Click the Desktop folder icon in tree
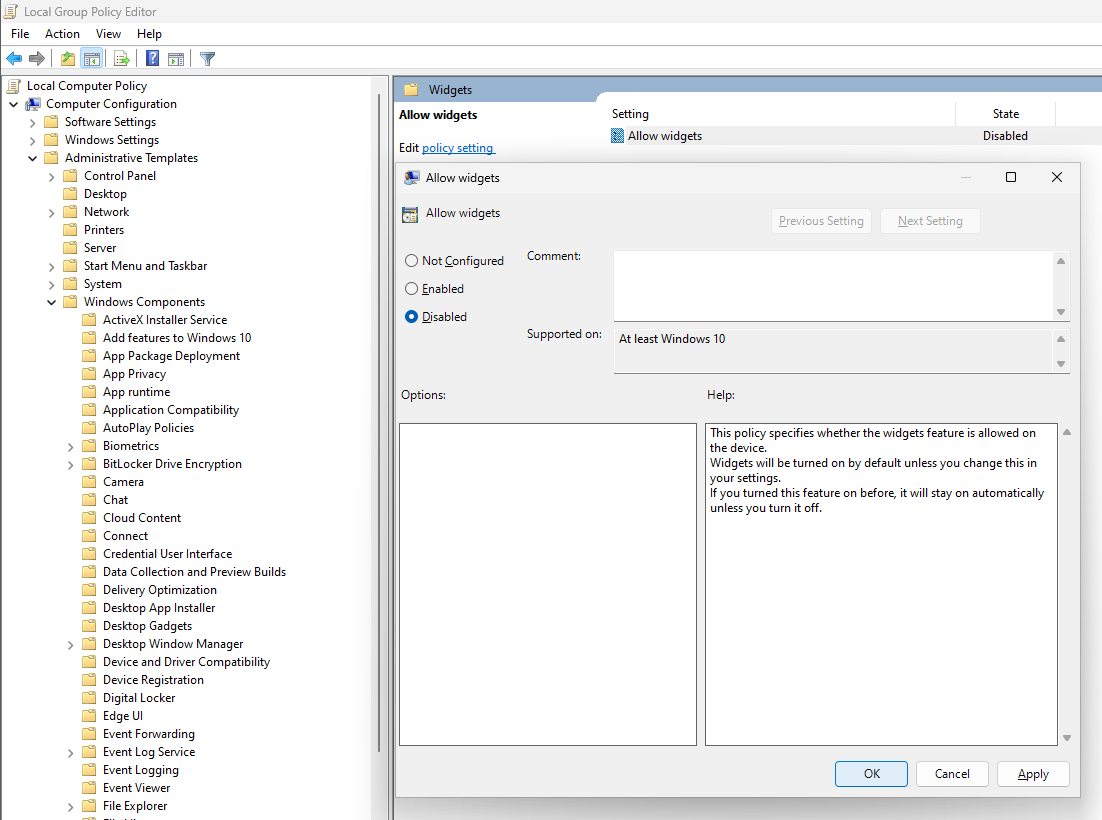 click(70, 194)
